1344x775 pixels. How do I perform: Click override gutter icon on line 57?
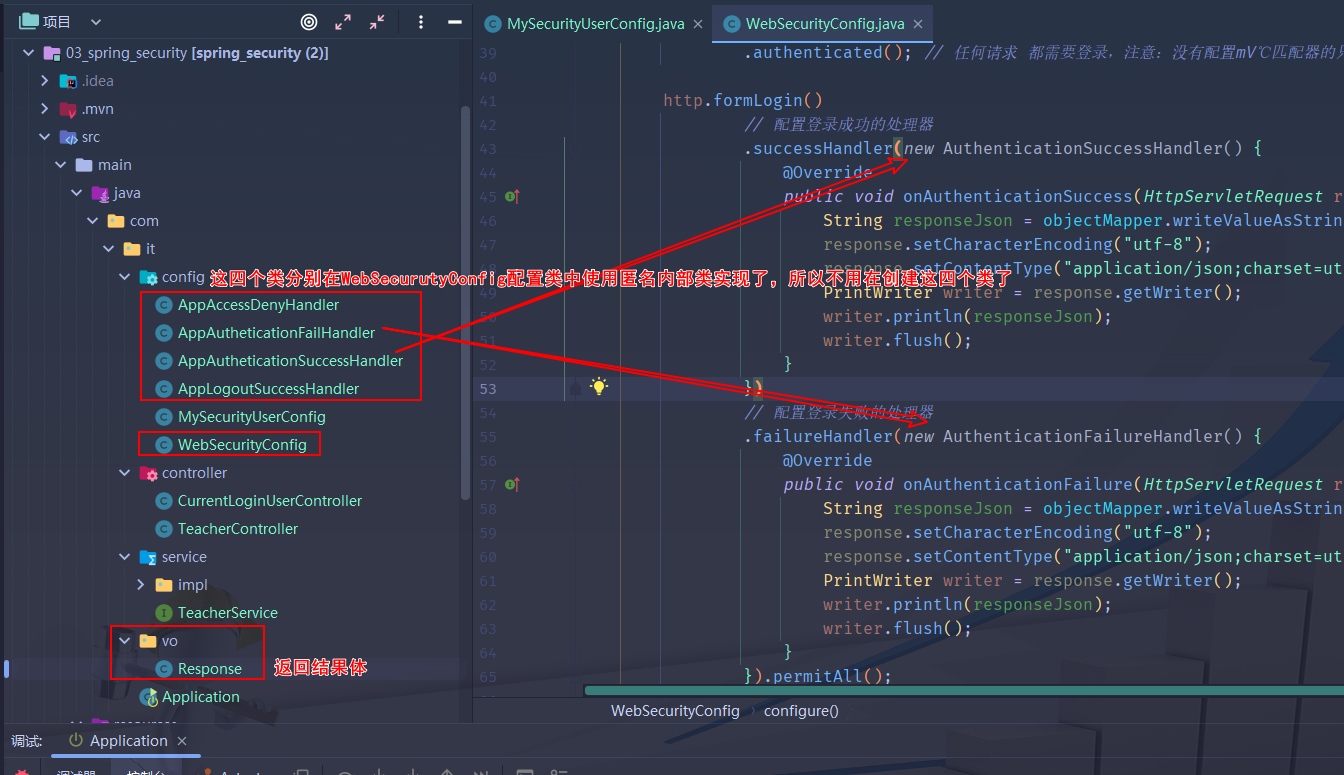pyautogui.click(x=512, y=485)
